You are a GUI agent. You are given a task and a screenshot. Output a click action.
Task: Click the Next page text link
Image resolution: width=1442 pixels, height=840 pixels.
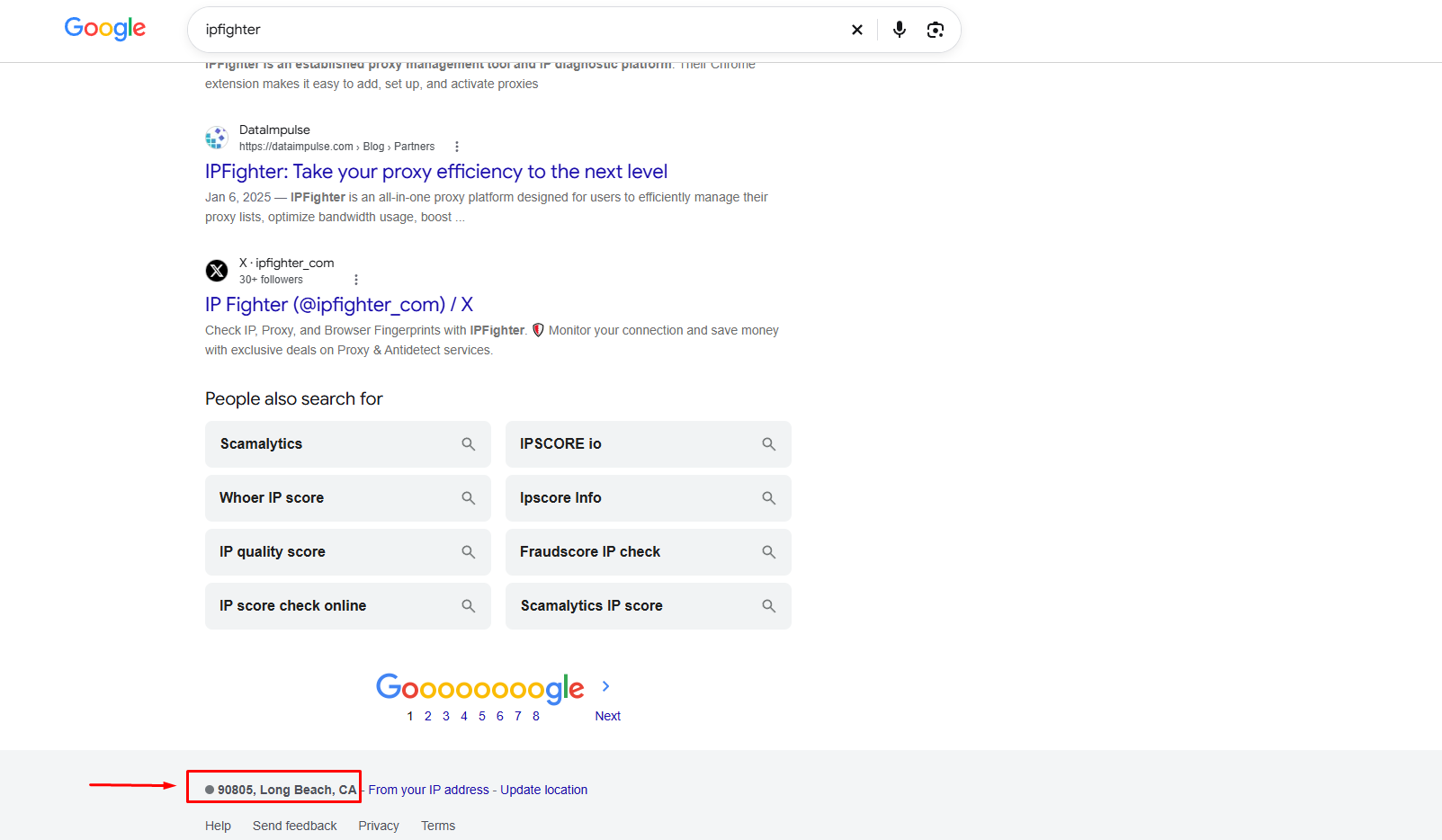608,716
